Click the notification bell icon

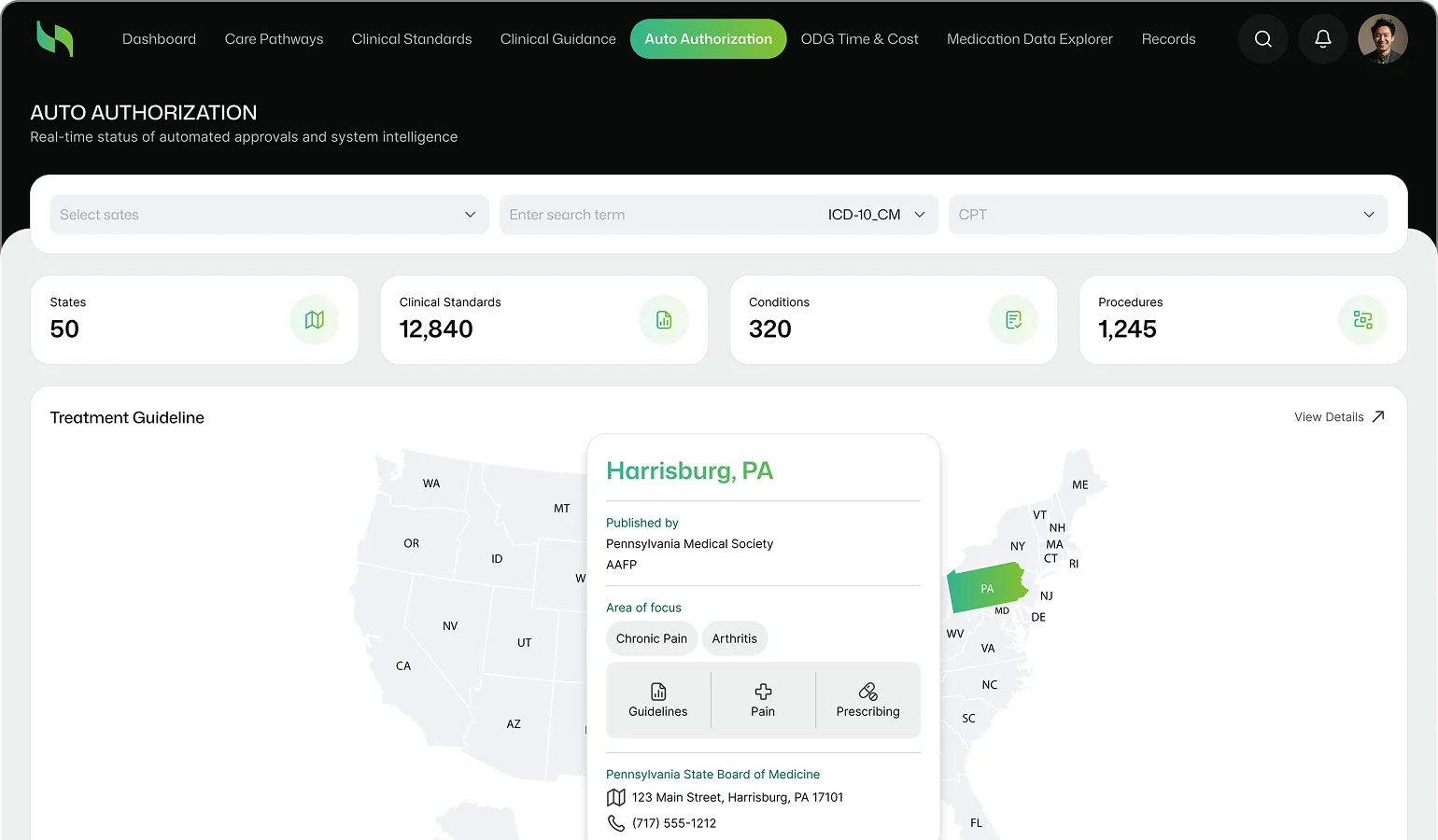coord(1322,38)
